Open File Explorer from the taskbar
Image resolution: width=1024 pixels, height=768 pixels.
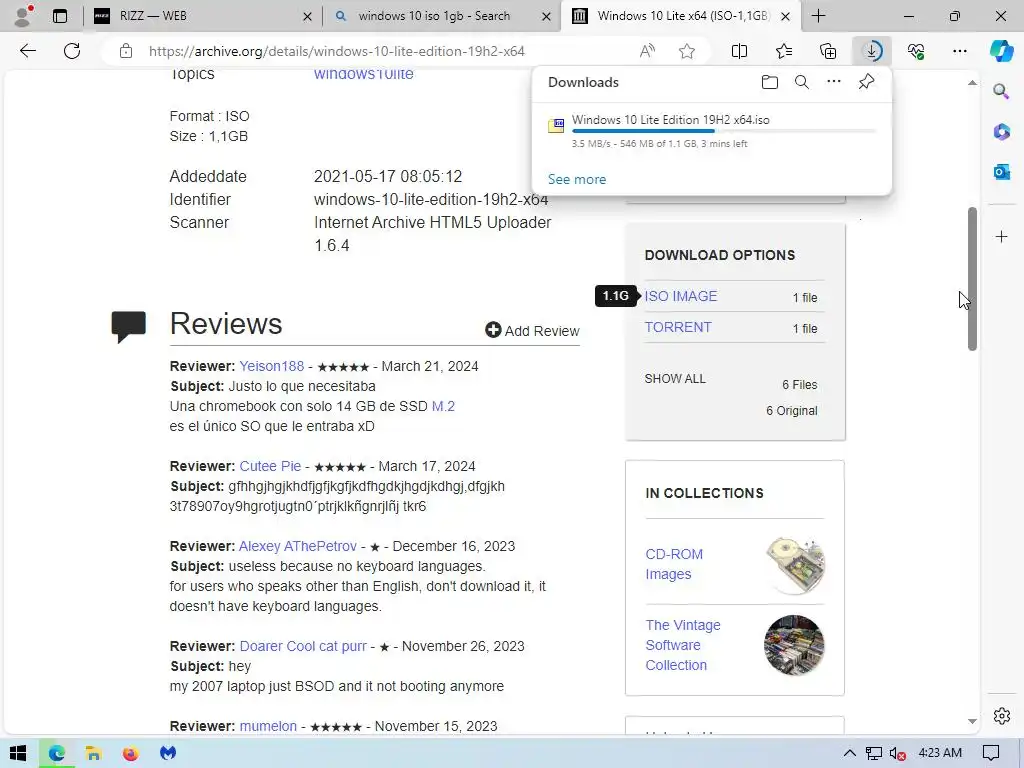(93, 753)
